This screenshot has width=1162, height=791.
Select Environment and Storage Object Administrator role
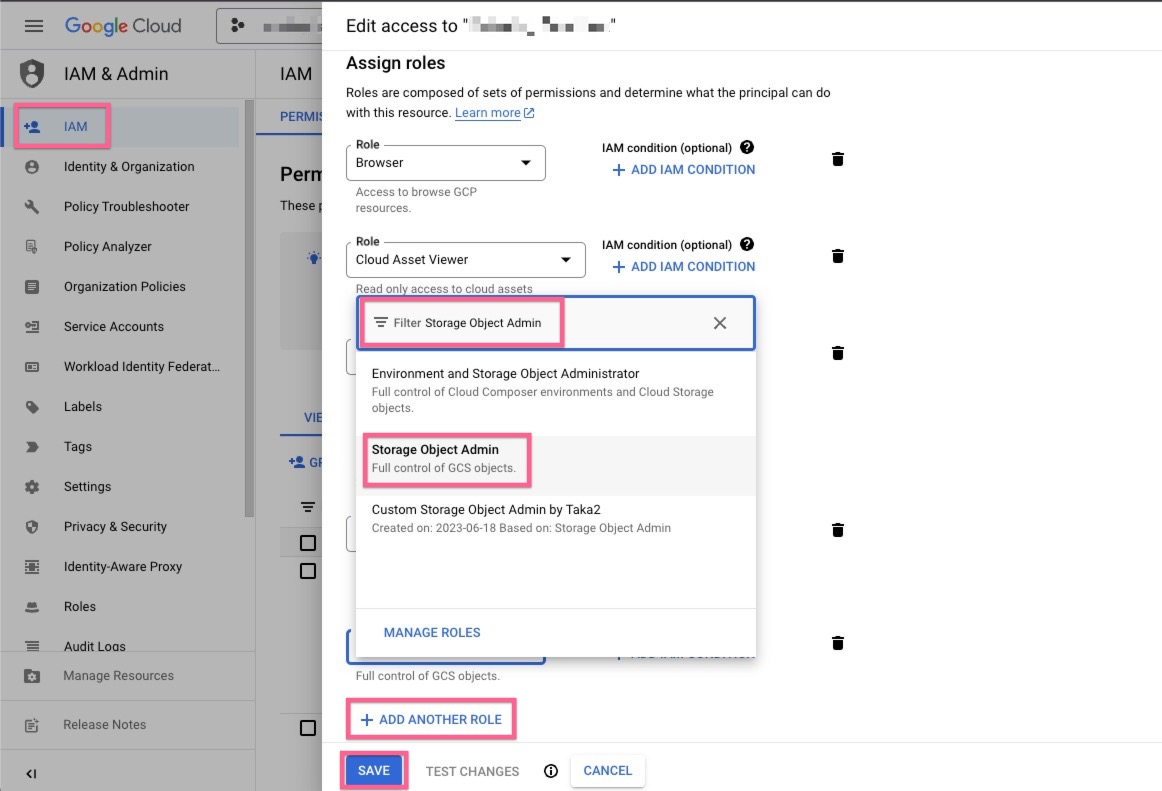[556, 391]
